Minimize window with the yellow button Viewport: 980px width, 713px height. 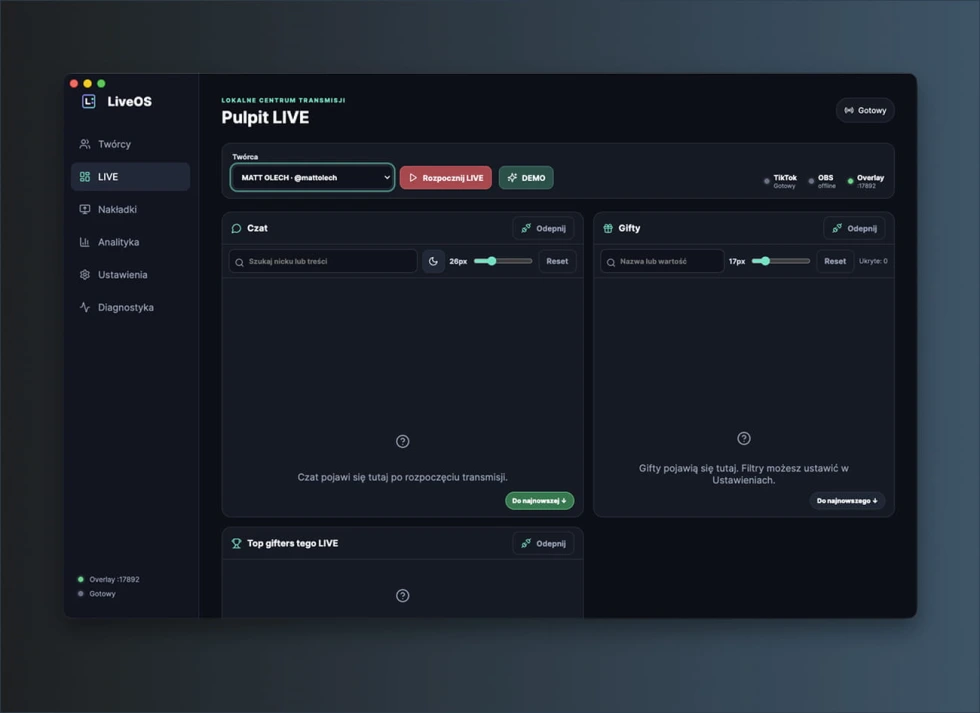click(x=88, y=83)
